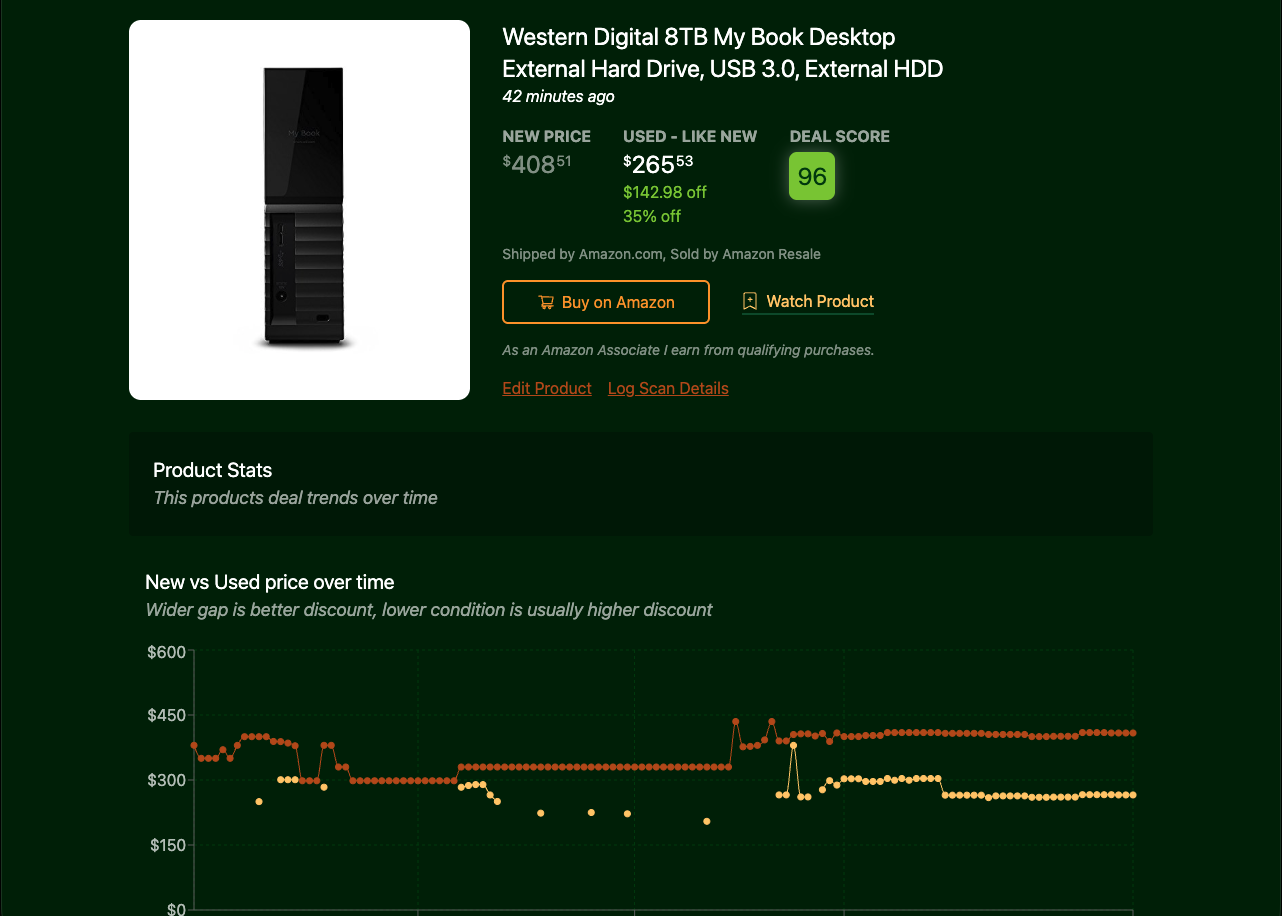The height and width of the screenshot is (916, 1282).
Task: Click the Western Digital 8TB product title
Action: click(x=722, y=53)
